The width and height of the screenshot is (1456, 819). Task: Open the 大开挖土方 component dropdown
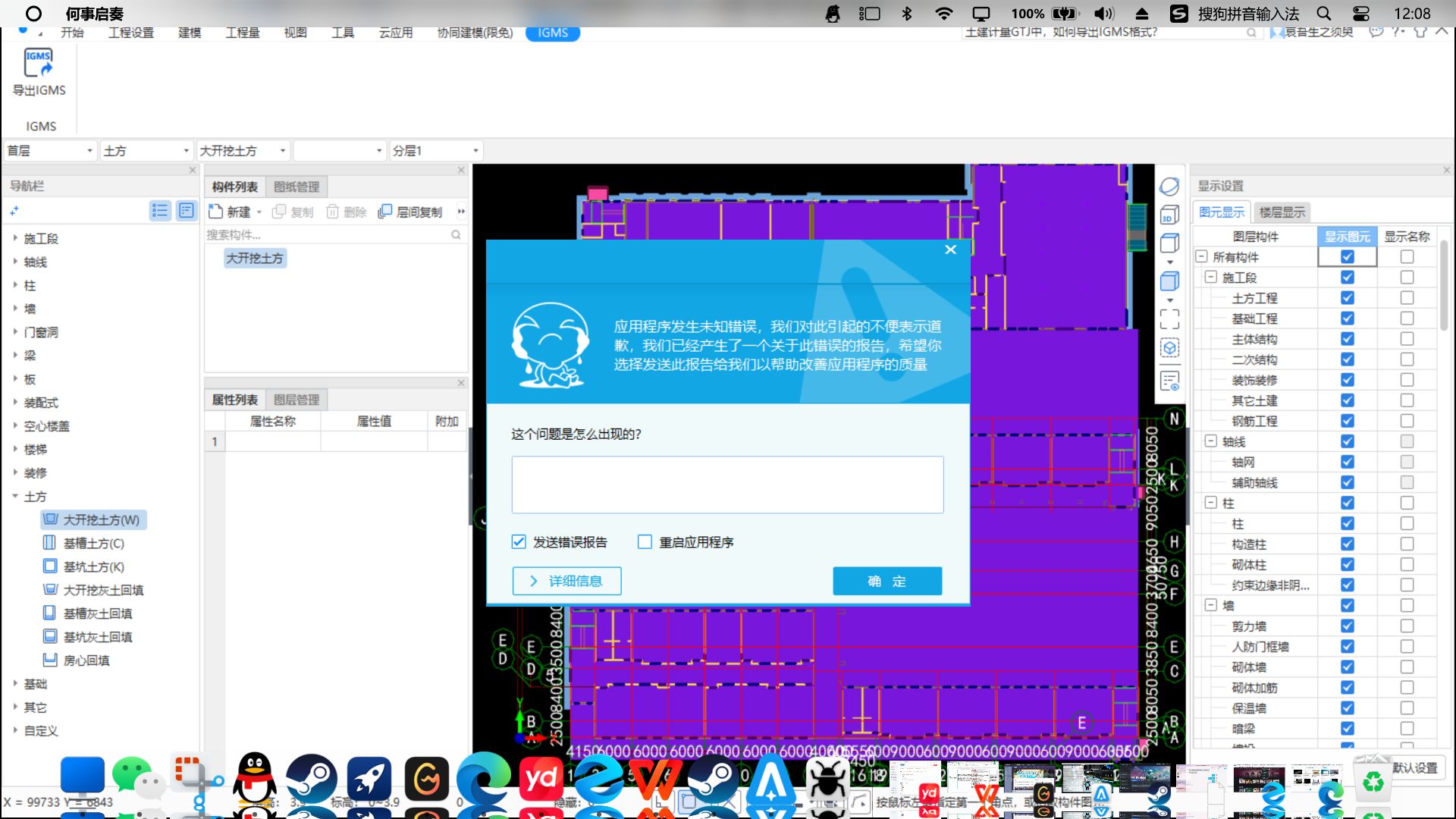click(x=243, y=151)
